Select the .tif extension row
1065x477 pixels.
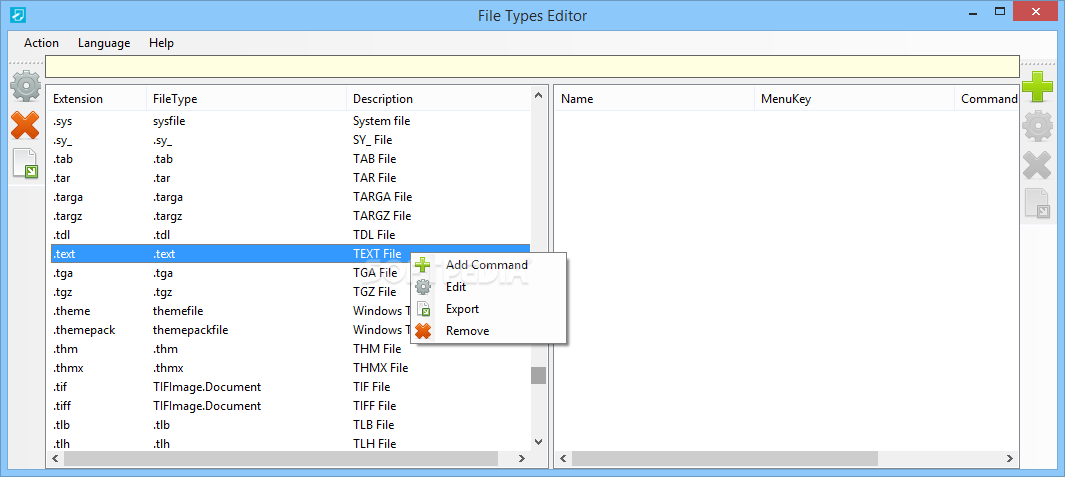(291, 387)
